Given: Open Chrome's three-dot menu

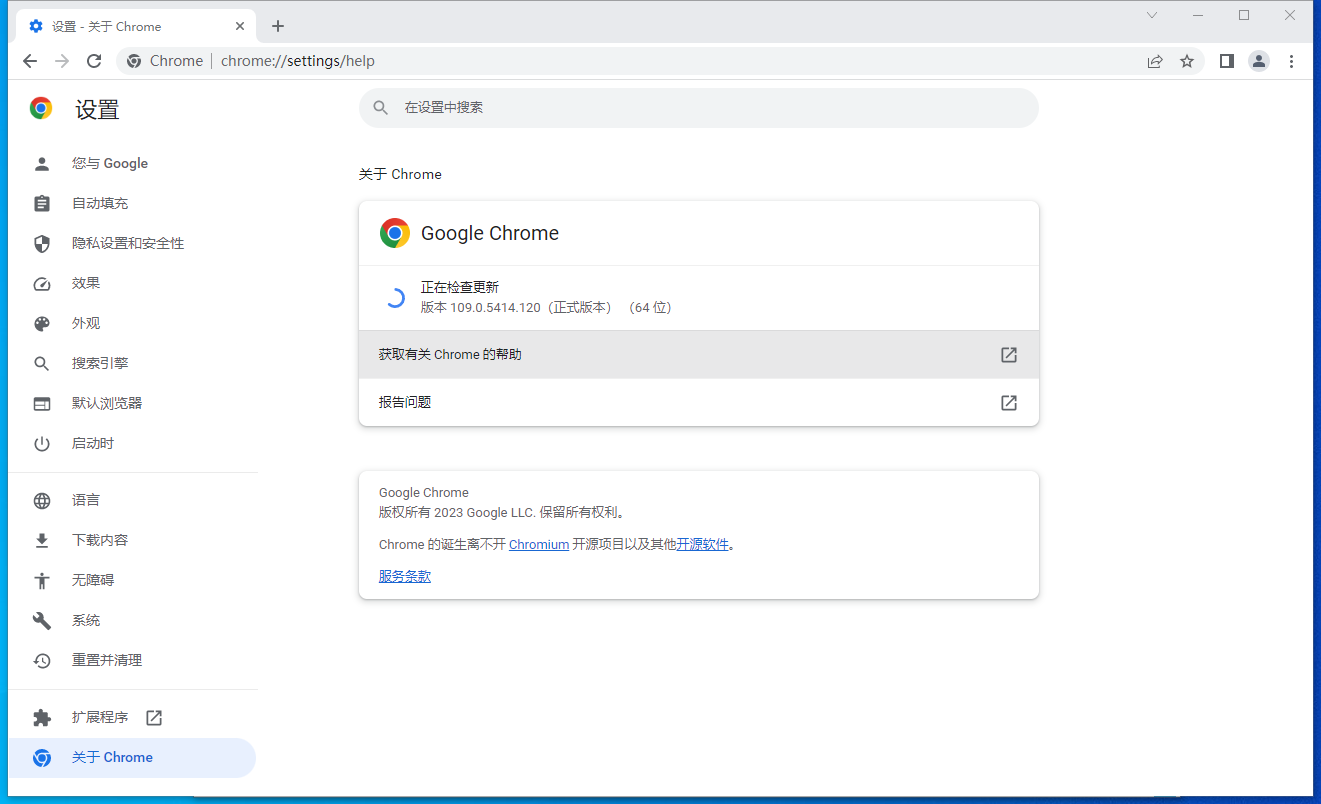Looking at the screenshot, I should (x=1291, y=61).
